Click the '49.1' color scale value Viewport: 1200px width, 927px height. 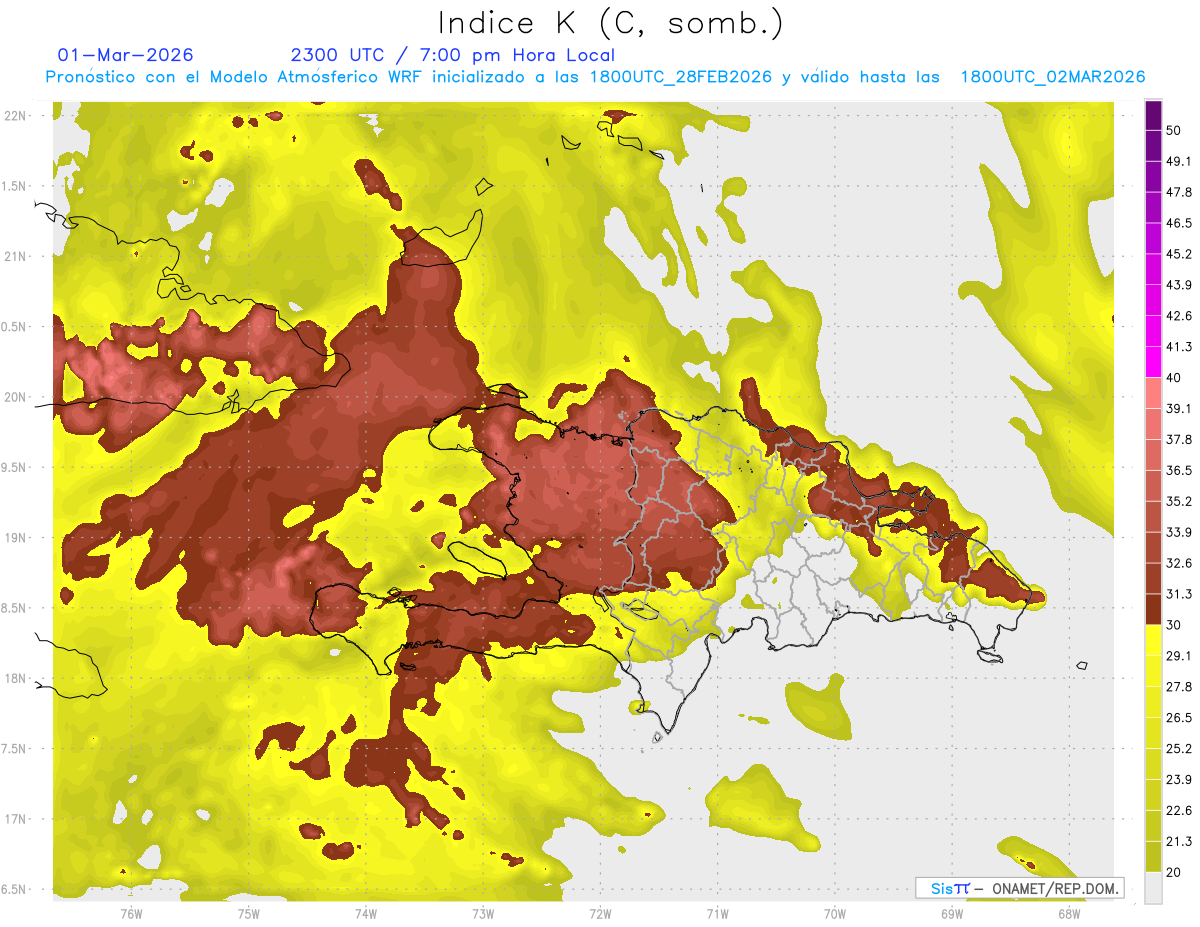(1179, 162)
